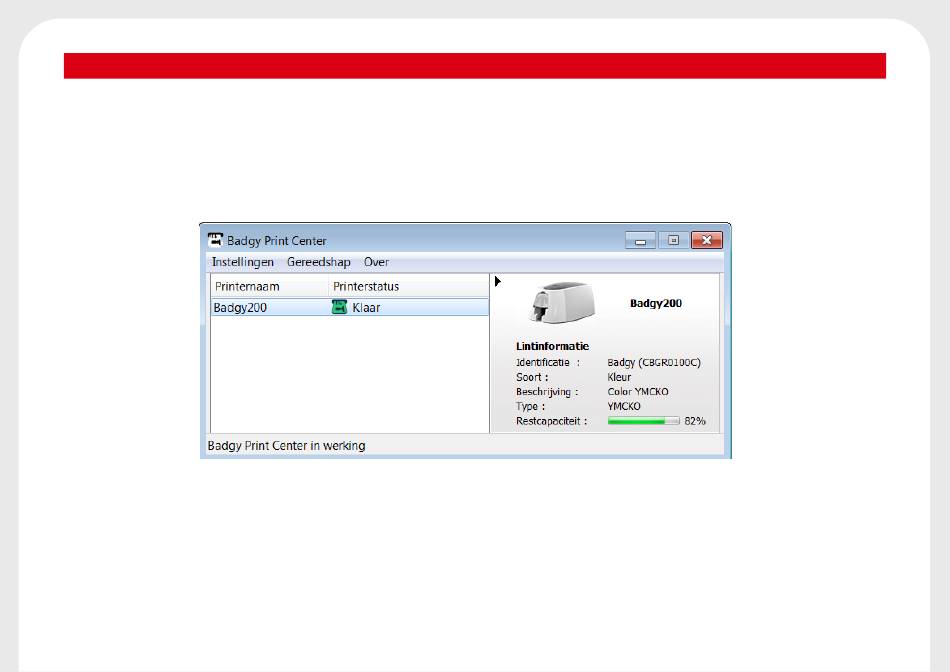This screenshot has height=672, width=950.
Task: Select the Badgy200 printer row name
Action: pyautogui.click(x=240, y=308)
